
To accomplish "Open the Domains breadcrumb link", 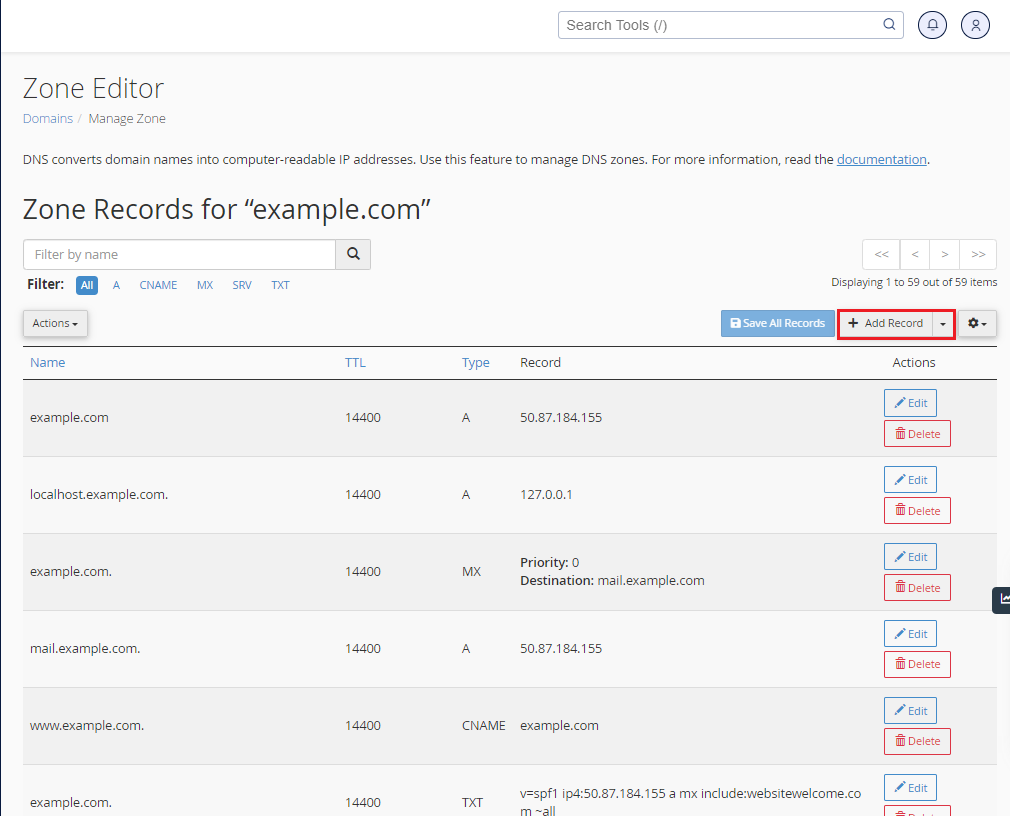I will point(48,119).
